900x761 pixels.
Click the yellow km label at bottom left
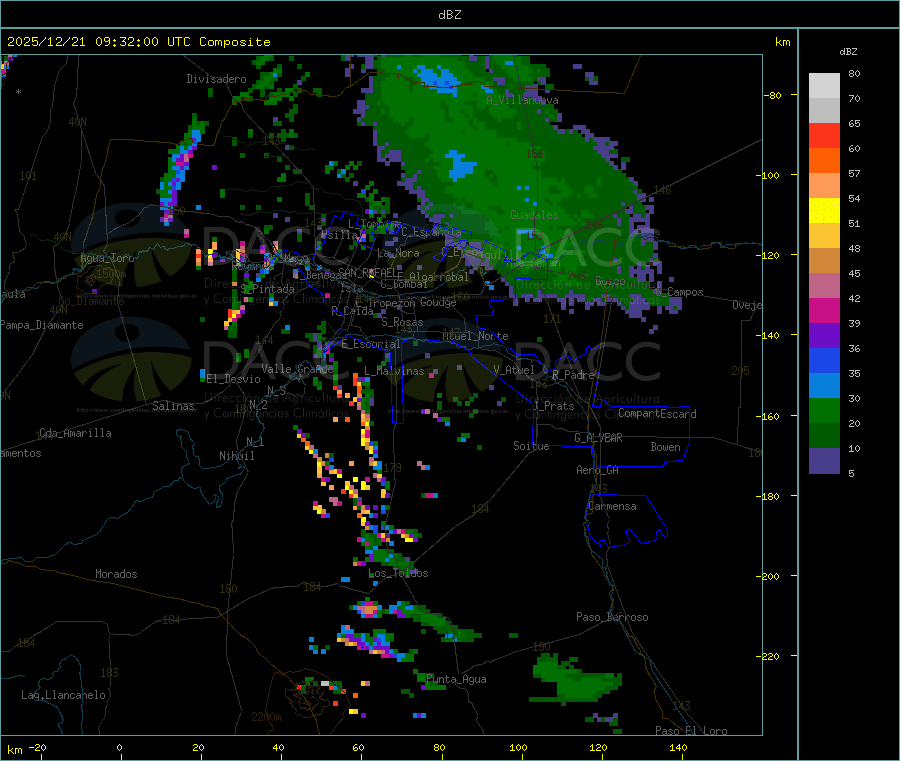point(14,750)
